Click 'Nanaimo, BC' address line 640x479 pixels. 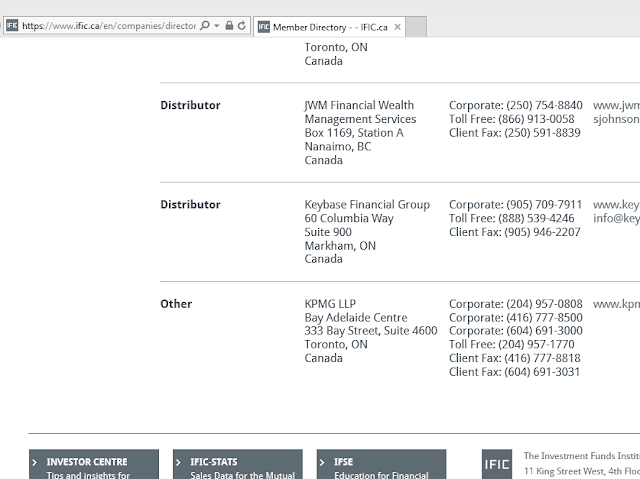click(338, 146)
